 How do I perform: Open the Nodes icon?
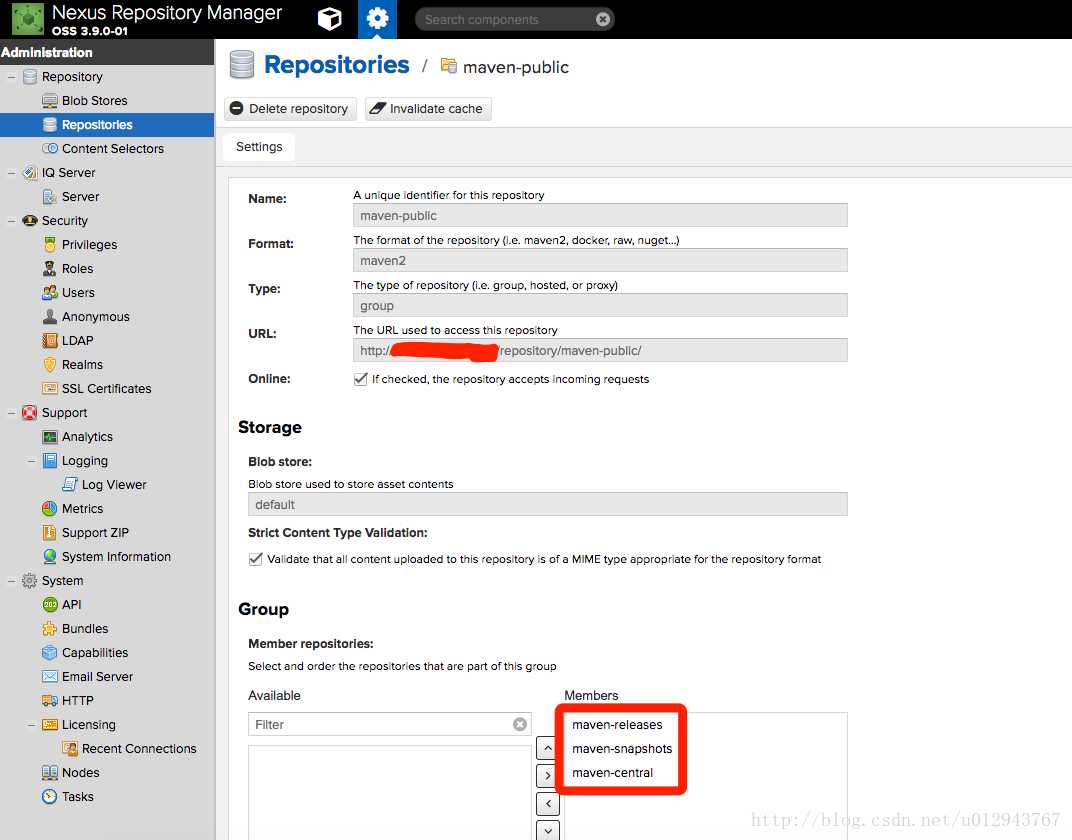(49, 772)
